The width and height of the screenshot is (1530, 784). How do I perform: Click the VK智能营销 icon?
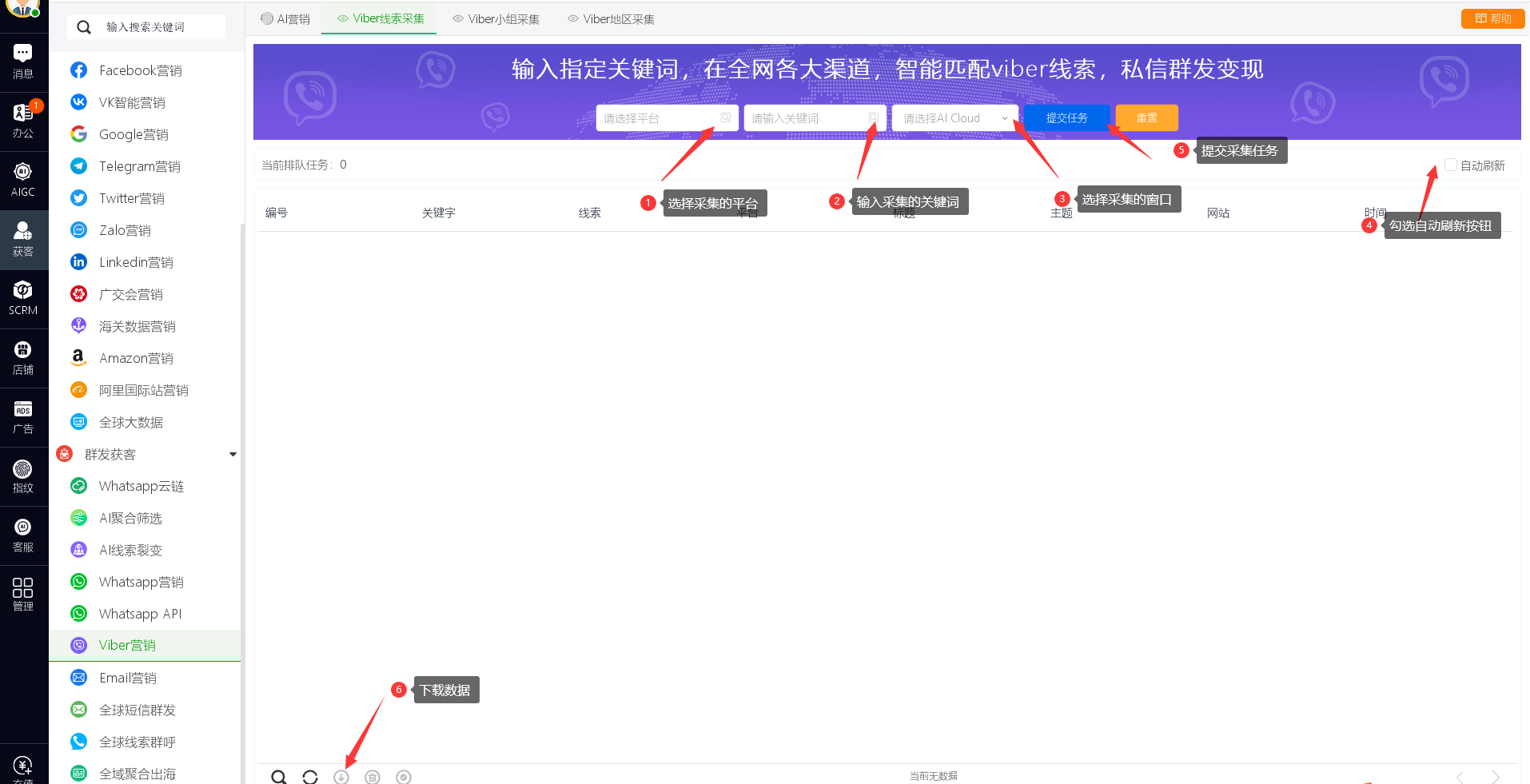coord(78,102)
